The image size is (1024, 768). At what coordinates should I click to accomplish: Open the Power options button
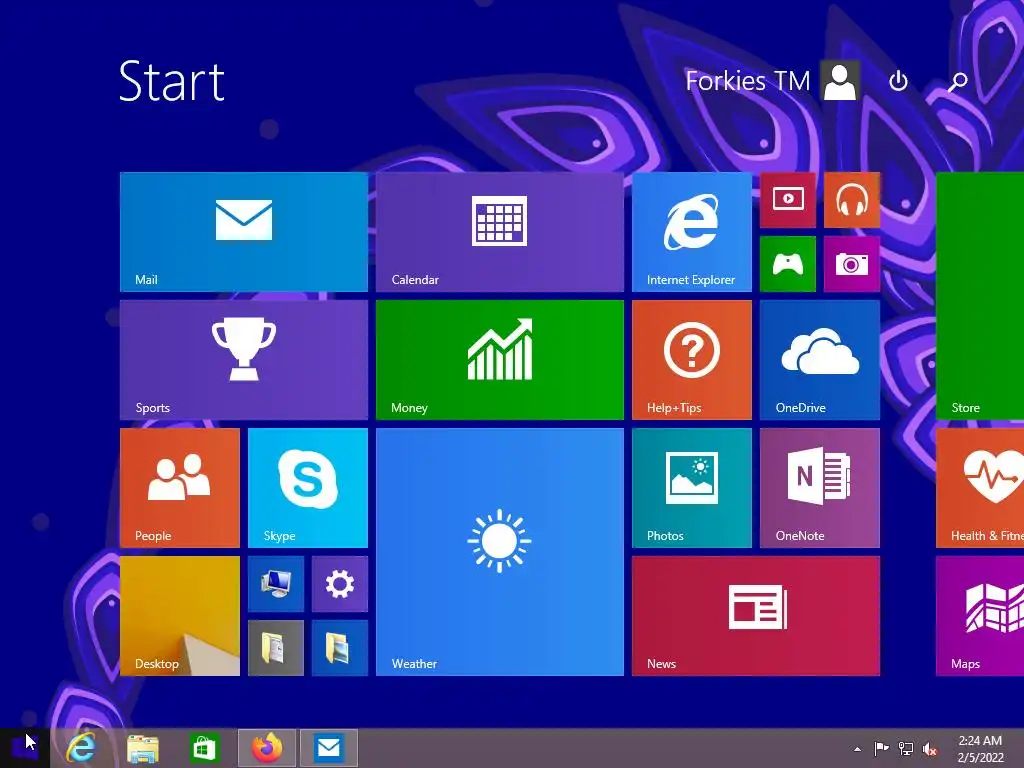pos(899,81)
